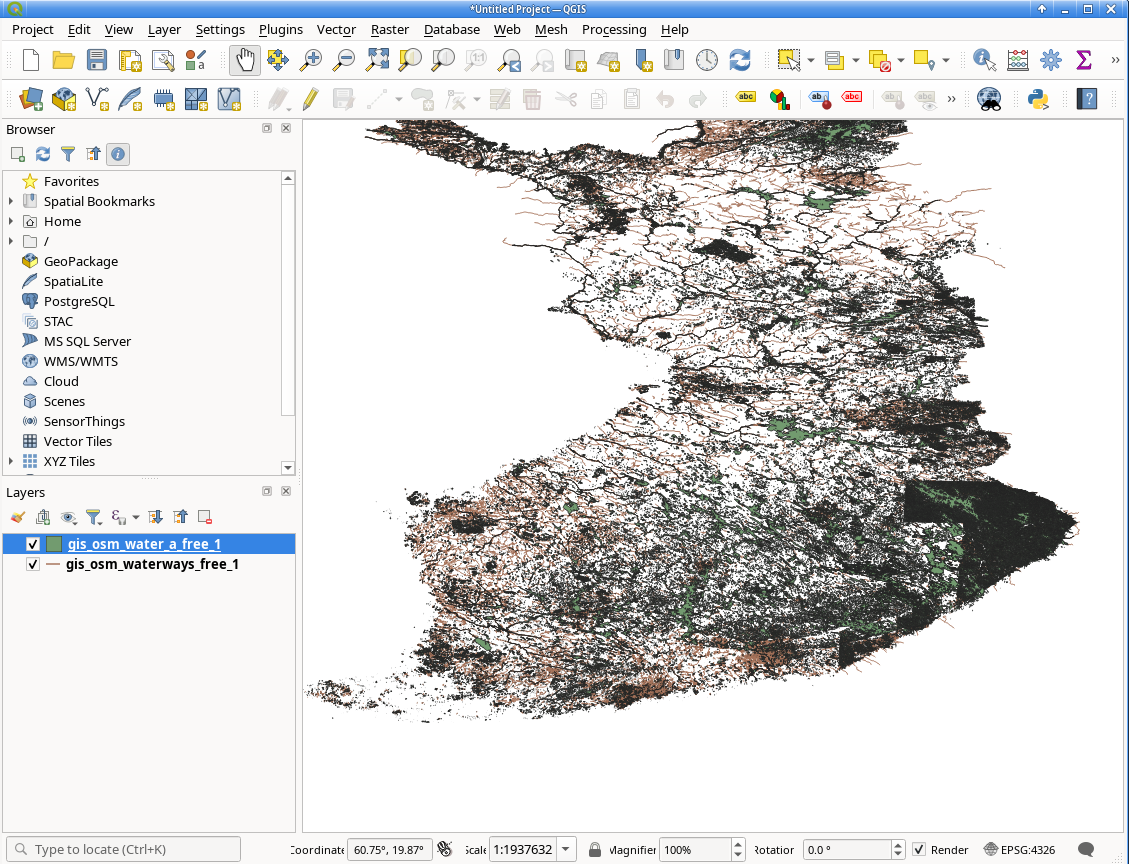Click the green water layer color swatch
This screenshot has height=864, width=1129.
pyautogui.click(x=53, y=544)
